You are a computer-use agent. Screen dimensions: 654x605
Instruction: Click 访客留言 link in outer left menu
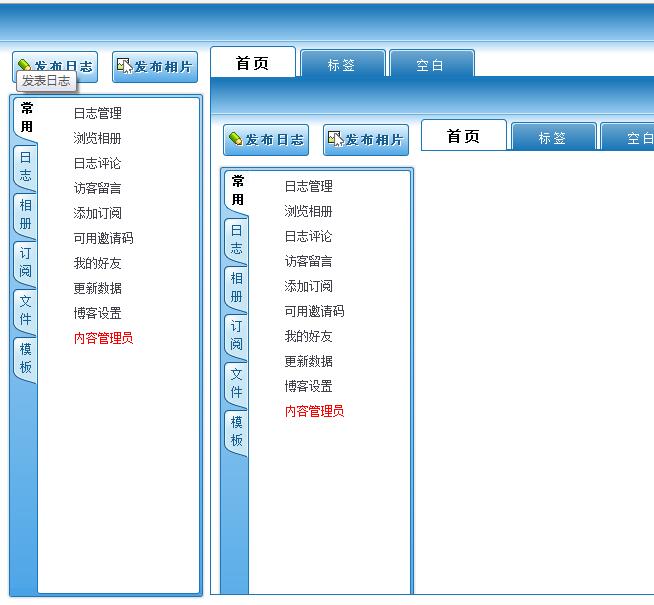tap(97, 188)
